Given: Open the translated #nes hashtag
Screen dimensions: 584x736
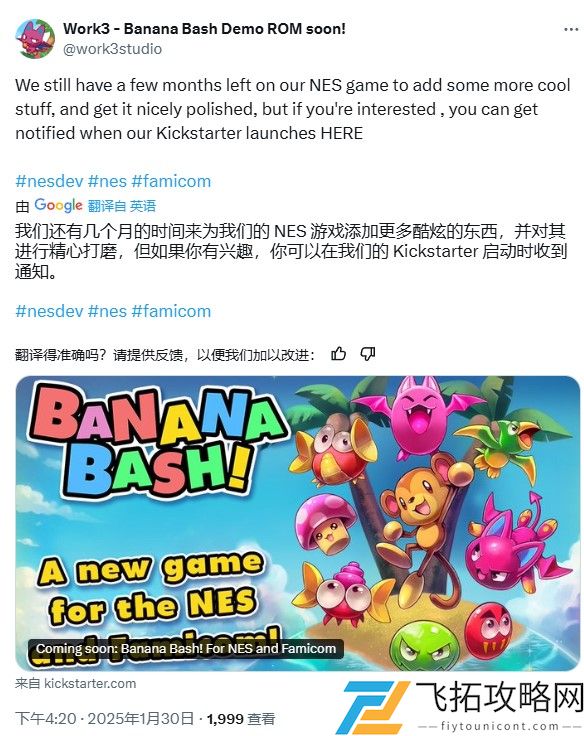Looking at the screenshot, I should [x=108, y=311].
